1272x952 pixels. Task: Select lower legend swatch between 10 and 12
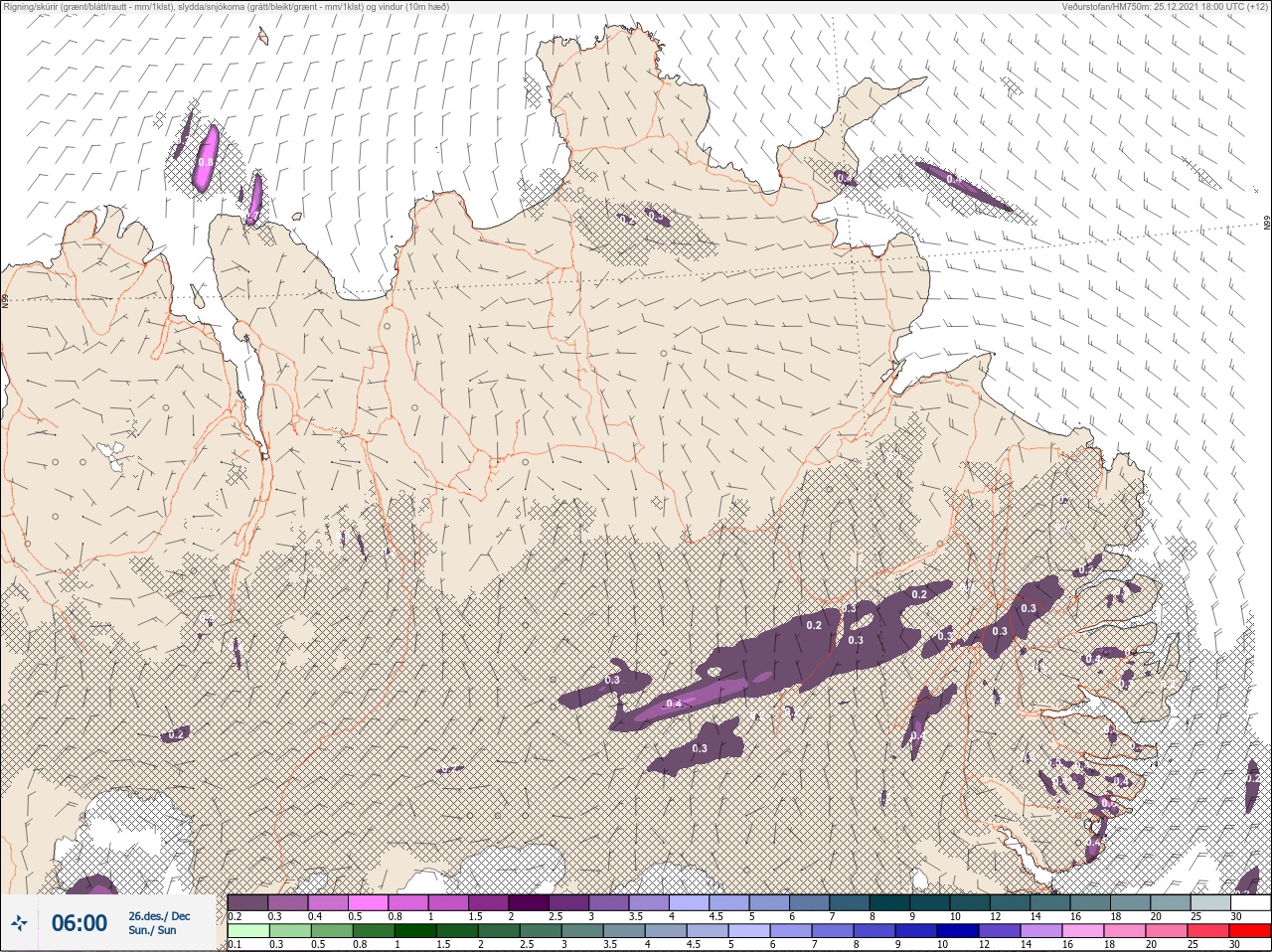click(x=958, y=931)
